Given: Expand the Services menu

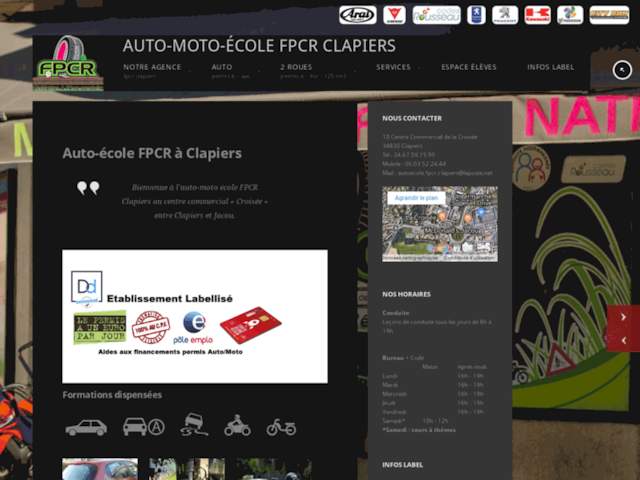Looking at the screenshot, I should click(x=393, y=67).
